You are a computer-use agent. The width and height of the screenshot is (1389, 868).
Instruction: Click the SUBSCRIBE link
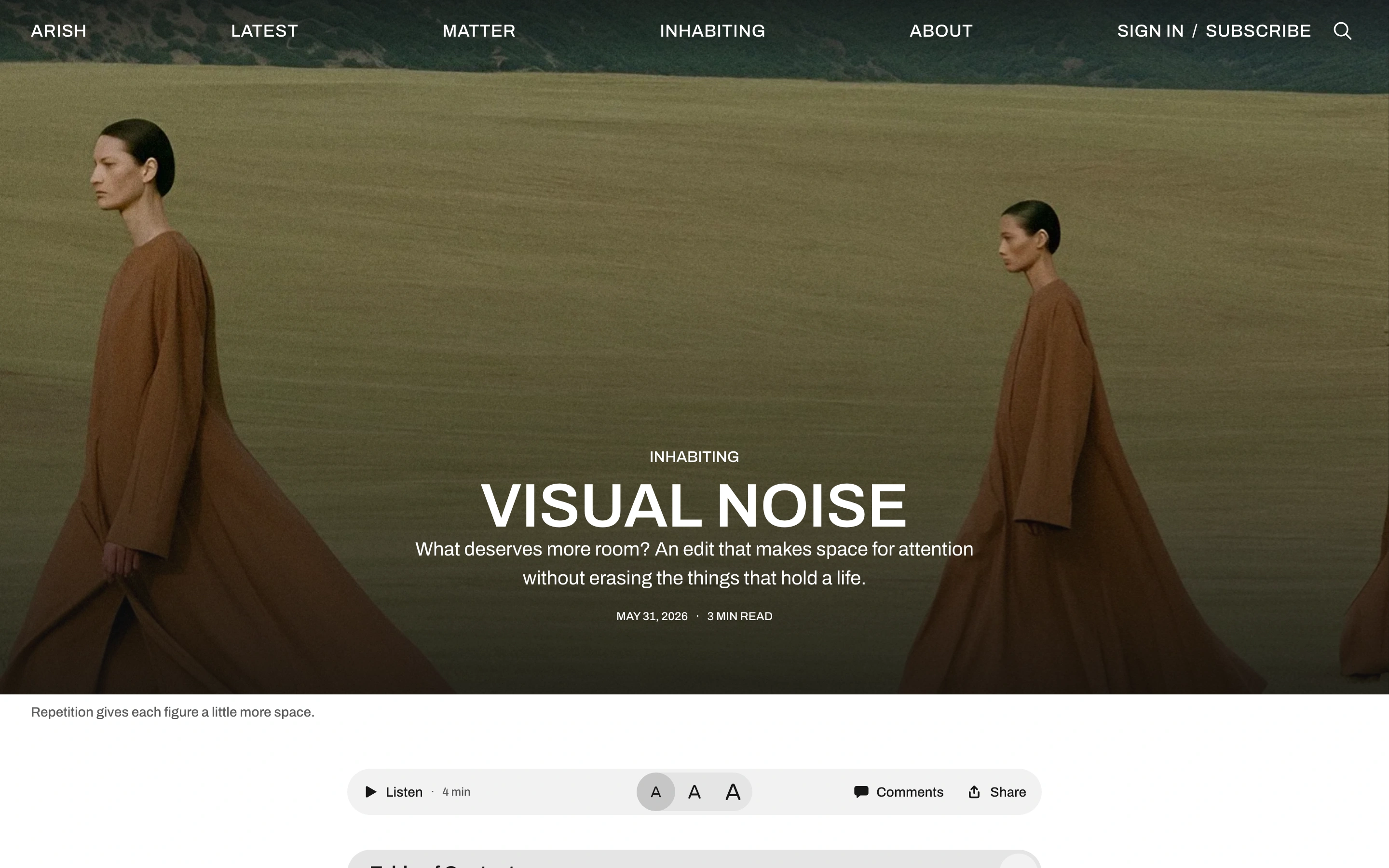click(1258, 31)
